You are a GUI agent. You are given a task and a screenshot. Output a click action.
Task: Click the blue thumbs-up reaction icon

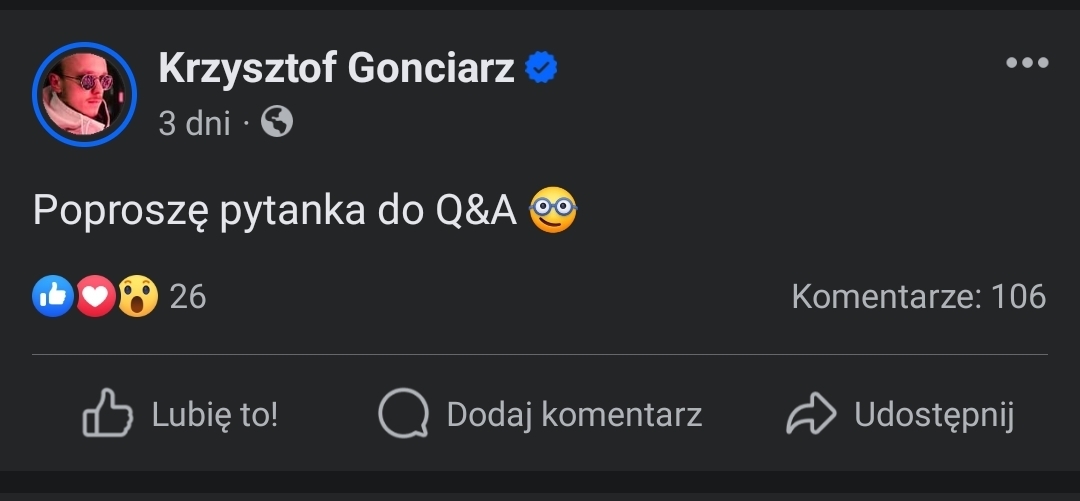[52, 296]
